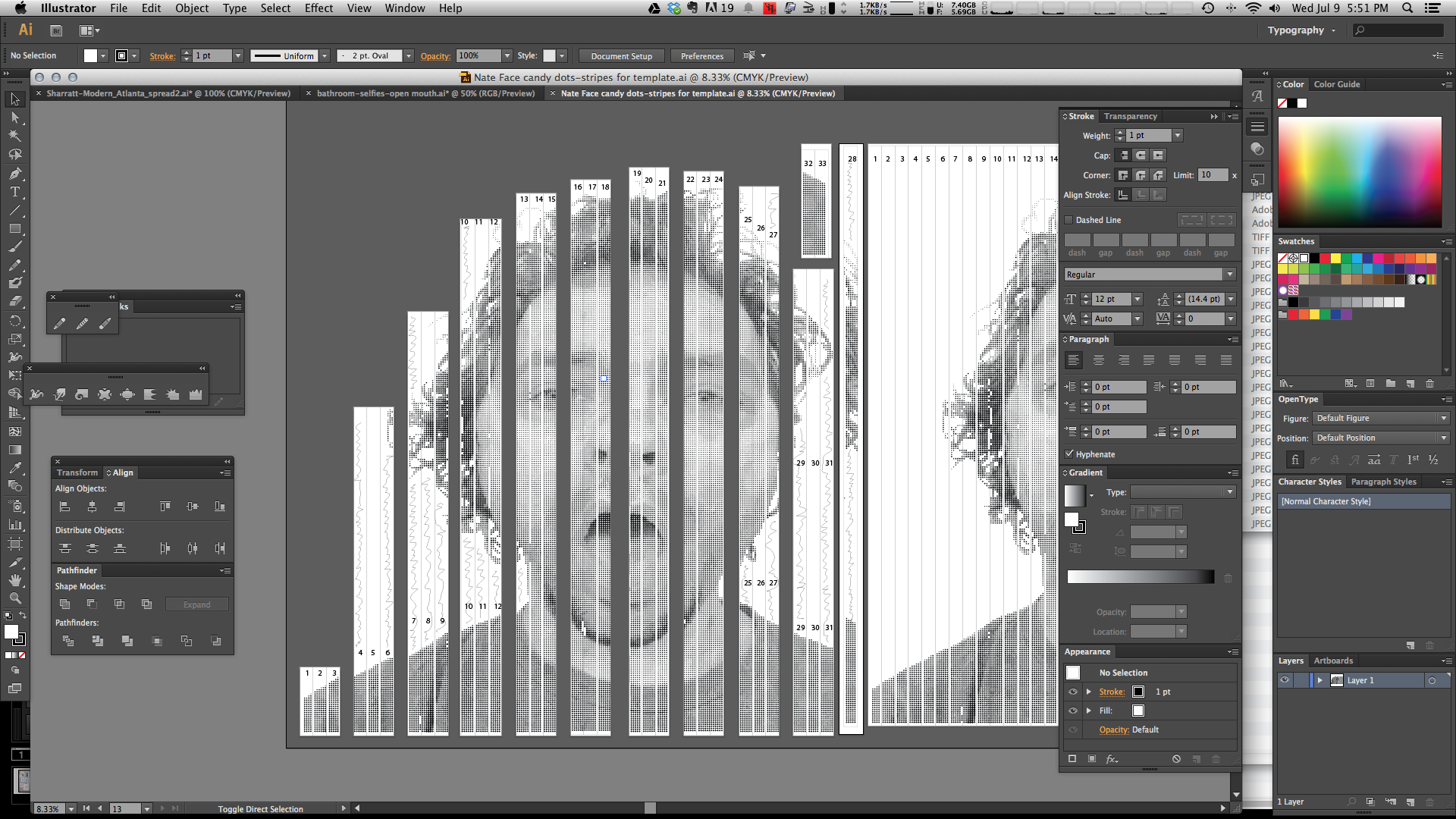1456x819 pixels.
Task: Select the Type tool
Action: (x=14, y=190)
